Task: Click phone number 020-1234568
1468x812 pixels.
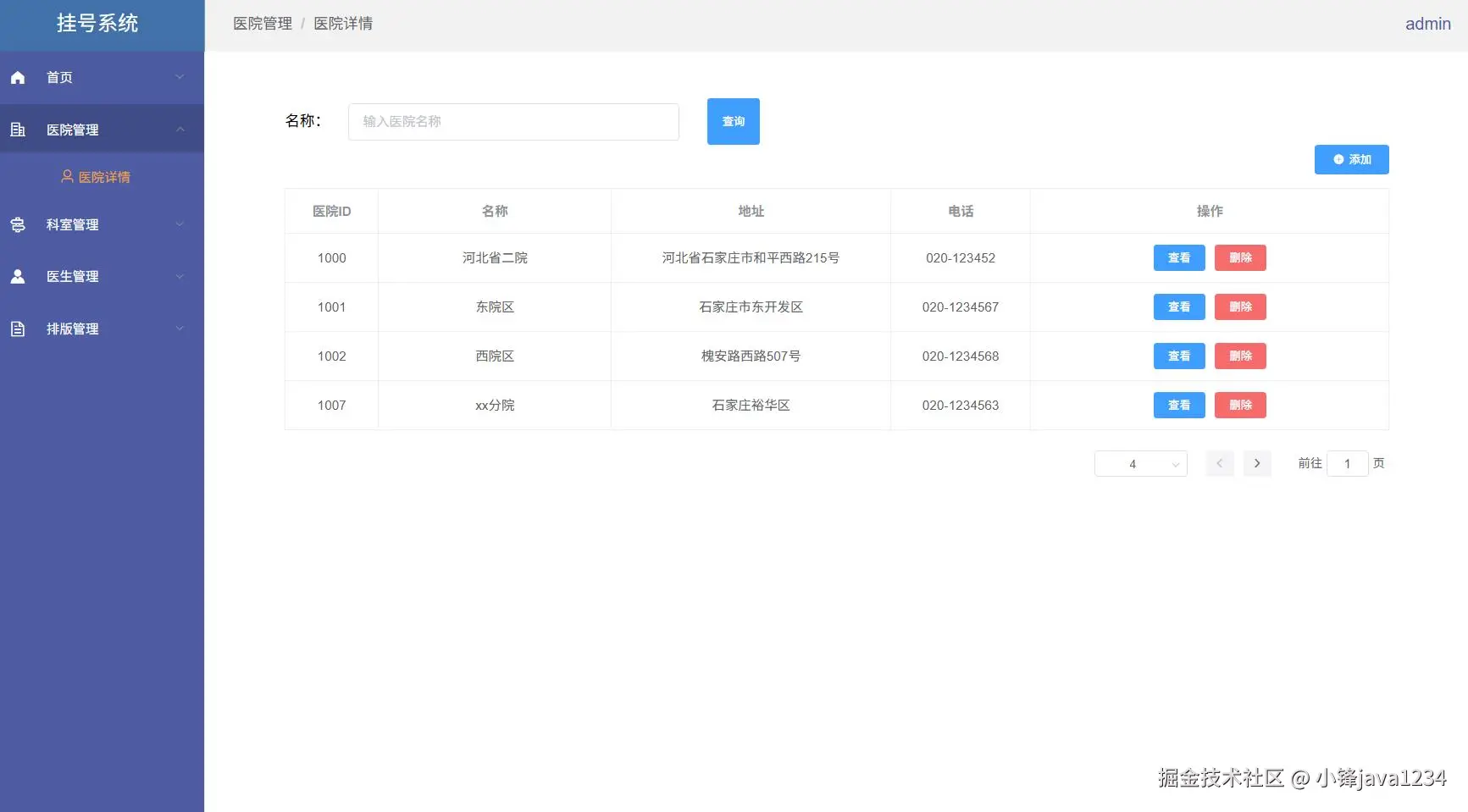Action: coord(961,356)
